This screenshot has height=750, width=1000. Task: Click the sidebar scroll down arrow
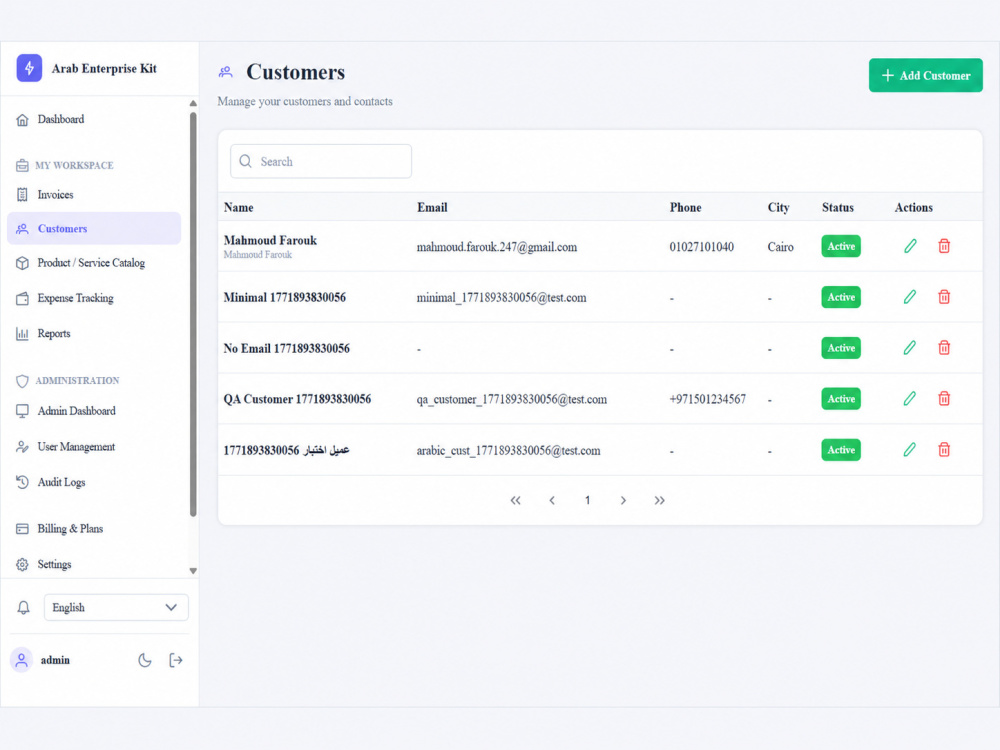pyautogui.click(x=193, y=571)
